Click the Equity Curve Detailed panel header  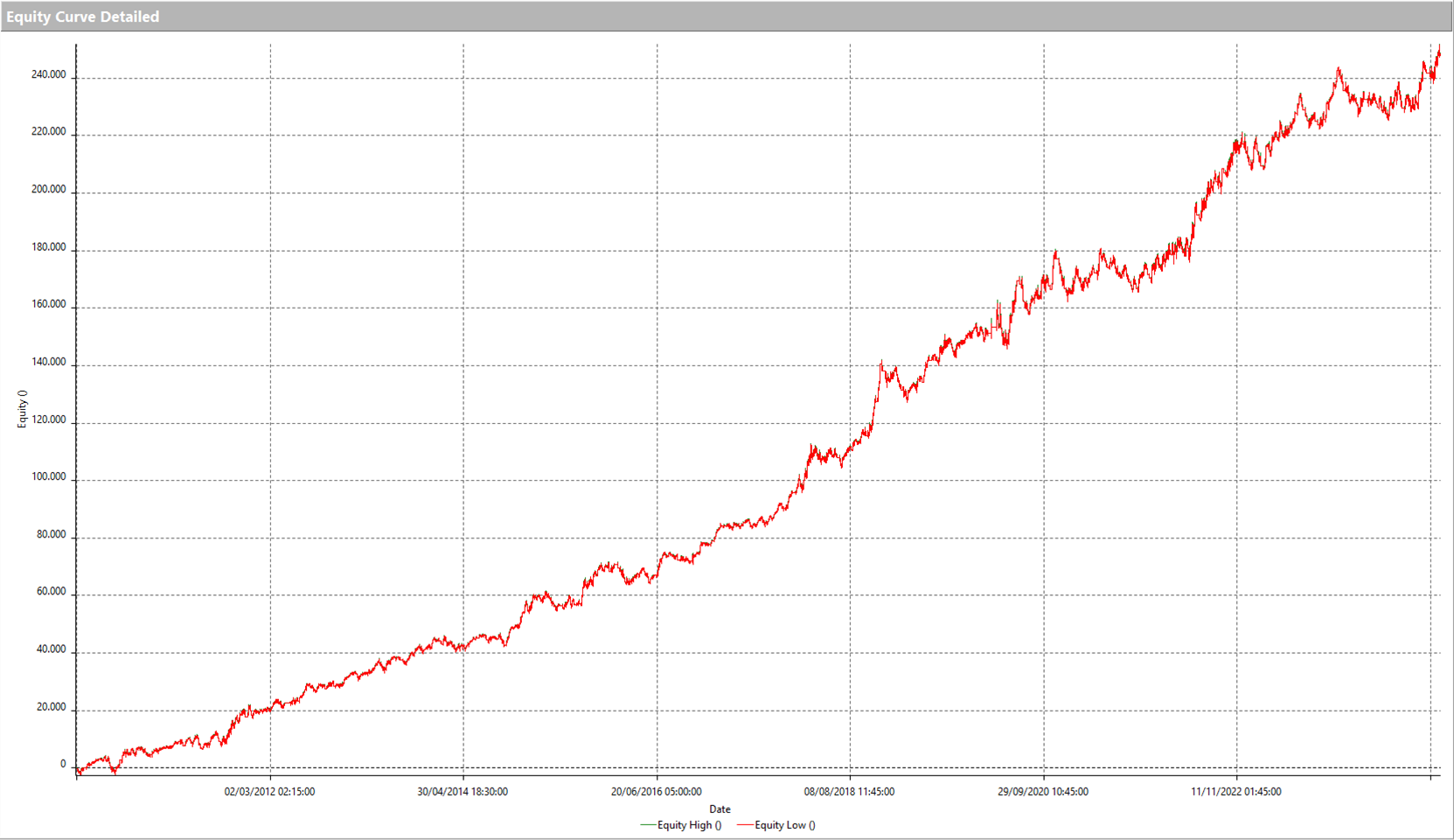point(83,17)
